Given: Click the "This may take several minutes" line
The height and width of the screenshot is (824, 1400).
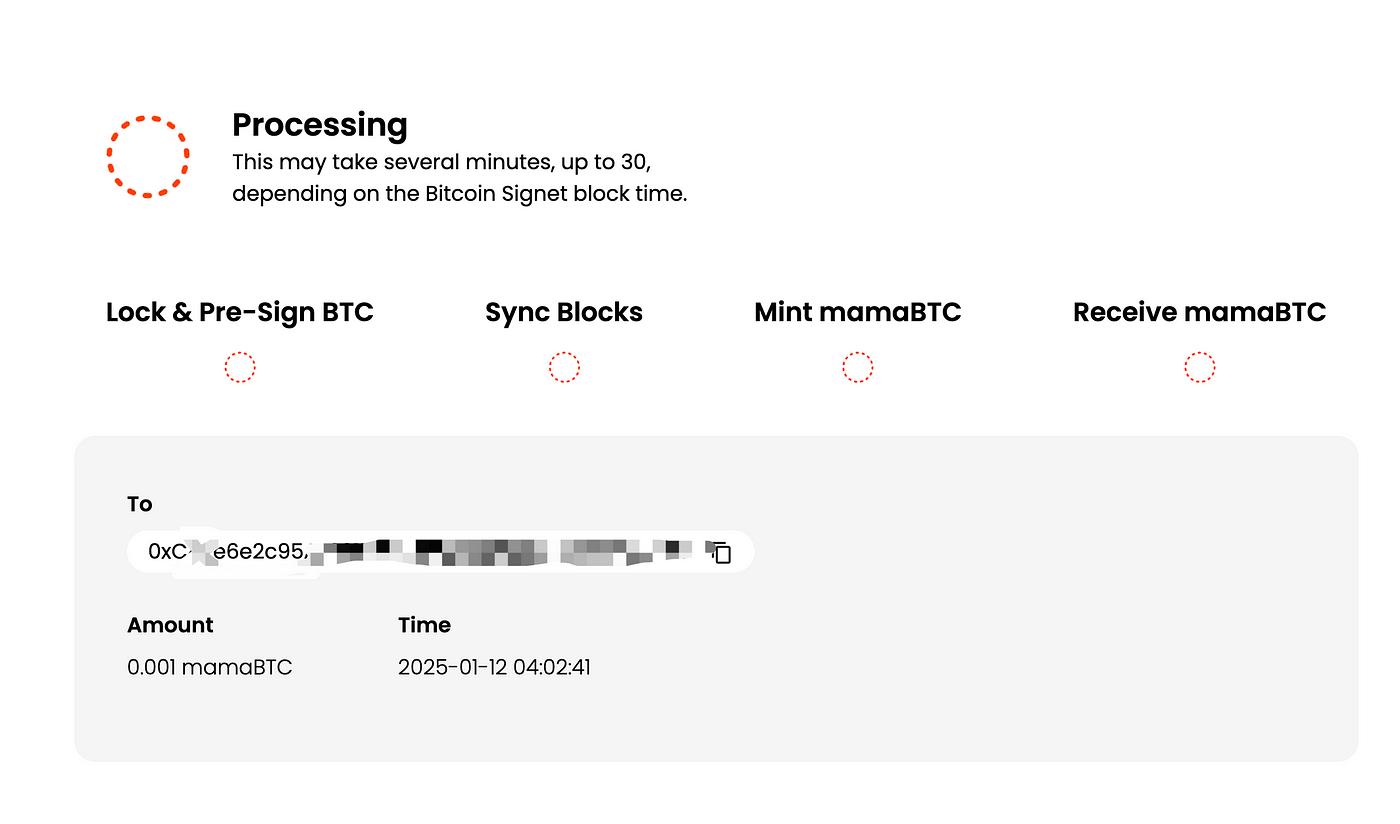Looking at the screenshot, I should 441,162.
